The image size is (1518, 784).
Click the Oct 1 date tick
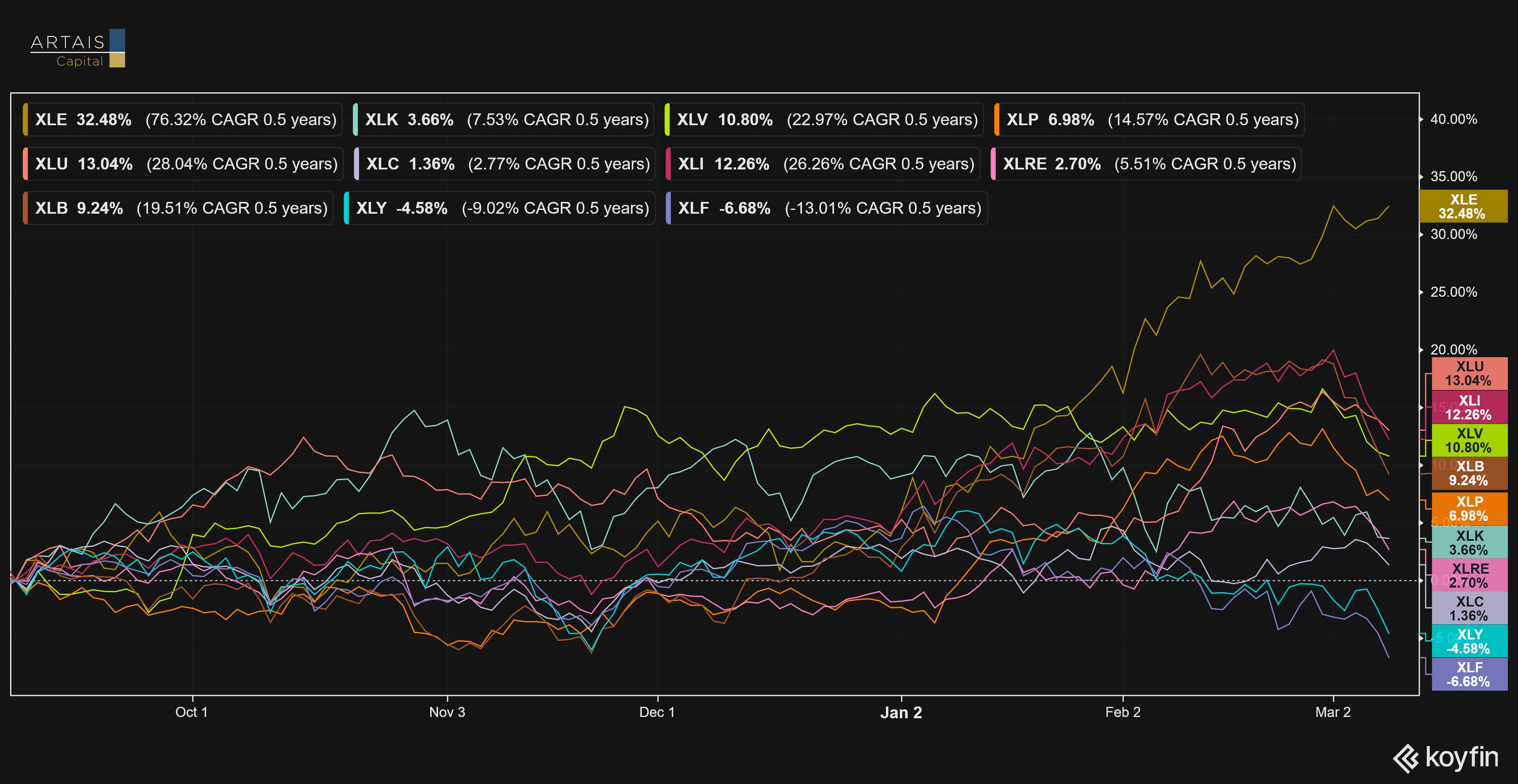click(191, 713)
